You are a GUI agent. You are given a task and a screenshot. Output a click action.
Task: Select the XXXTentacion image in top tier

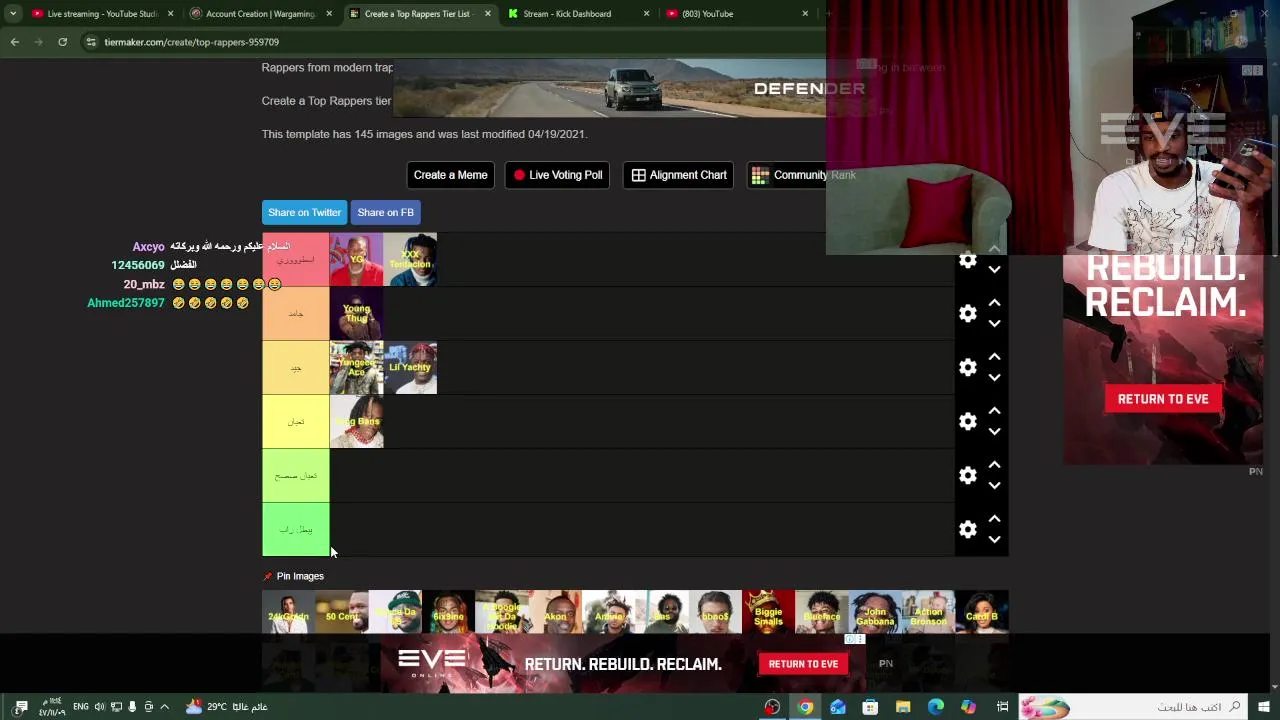tap(410, 260)
